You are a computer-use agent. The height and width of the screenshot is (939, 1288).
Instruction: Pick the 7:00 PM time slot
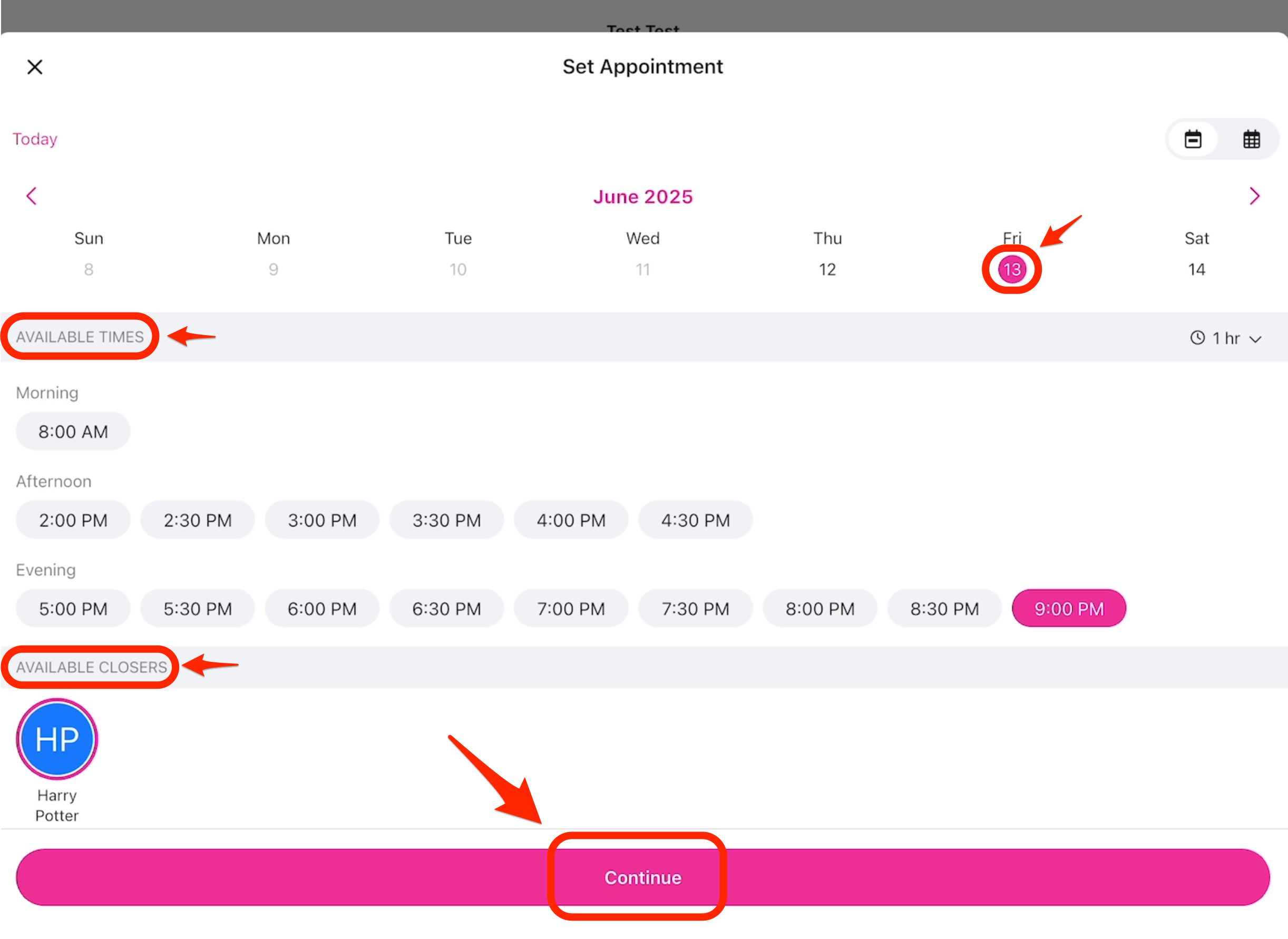[571, 609]
